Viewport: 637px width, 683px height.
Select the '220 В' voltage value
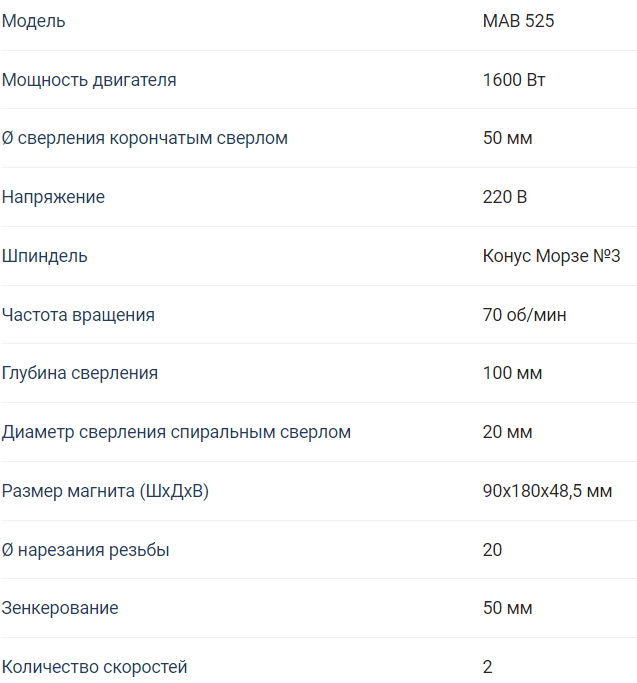coord(505,197)
